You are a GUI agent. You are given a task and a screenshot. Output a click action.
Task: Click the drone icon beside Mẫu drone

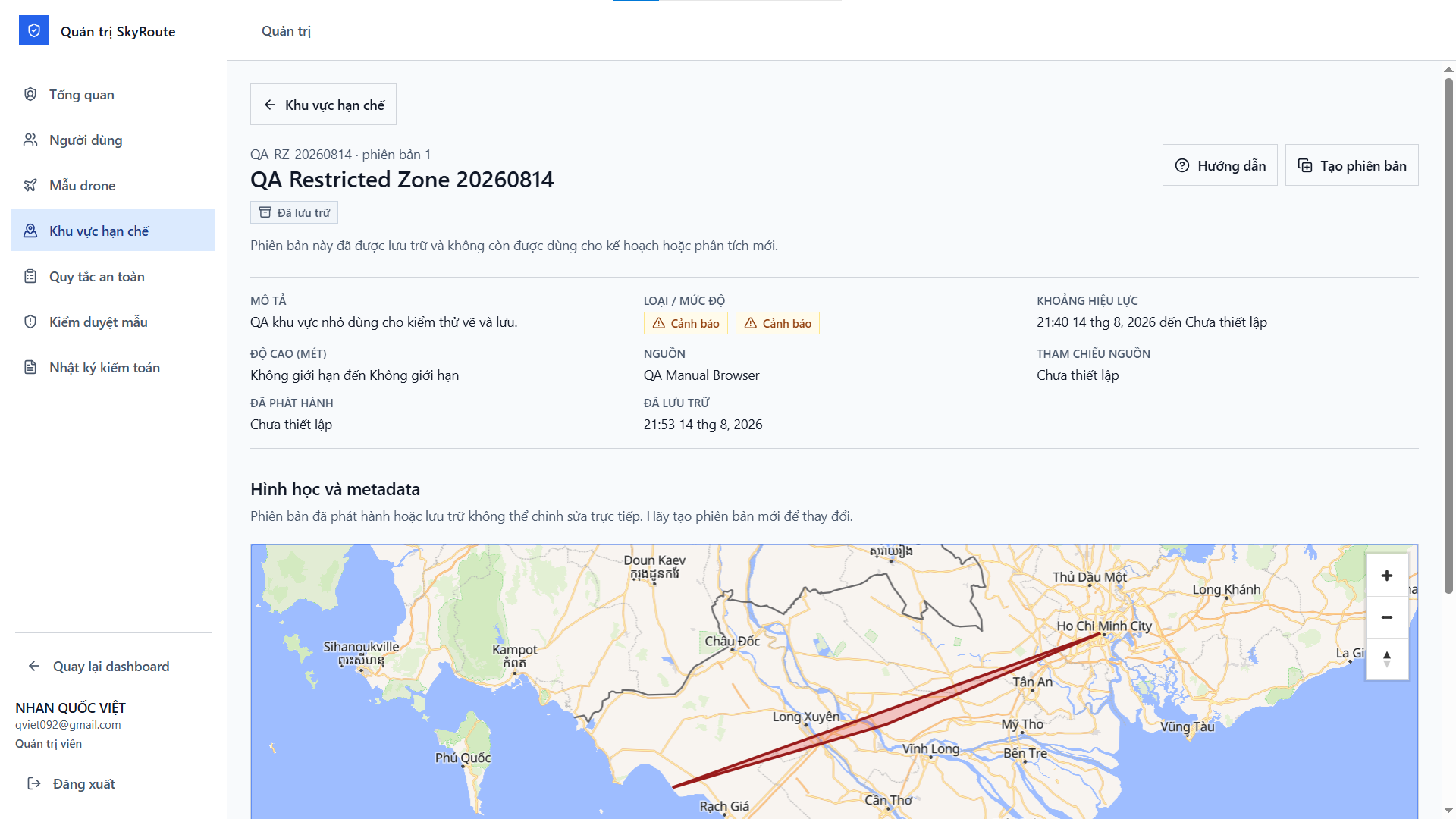click(x=30, y=185)
